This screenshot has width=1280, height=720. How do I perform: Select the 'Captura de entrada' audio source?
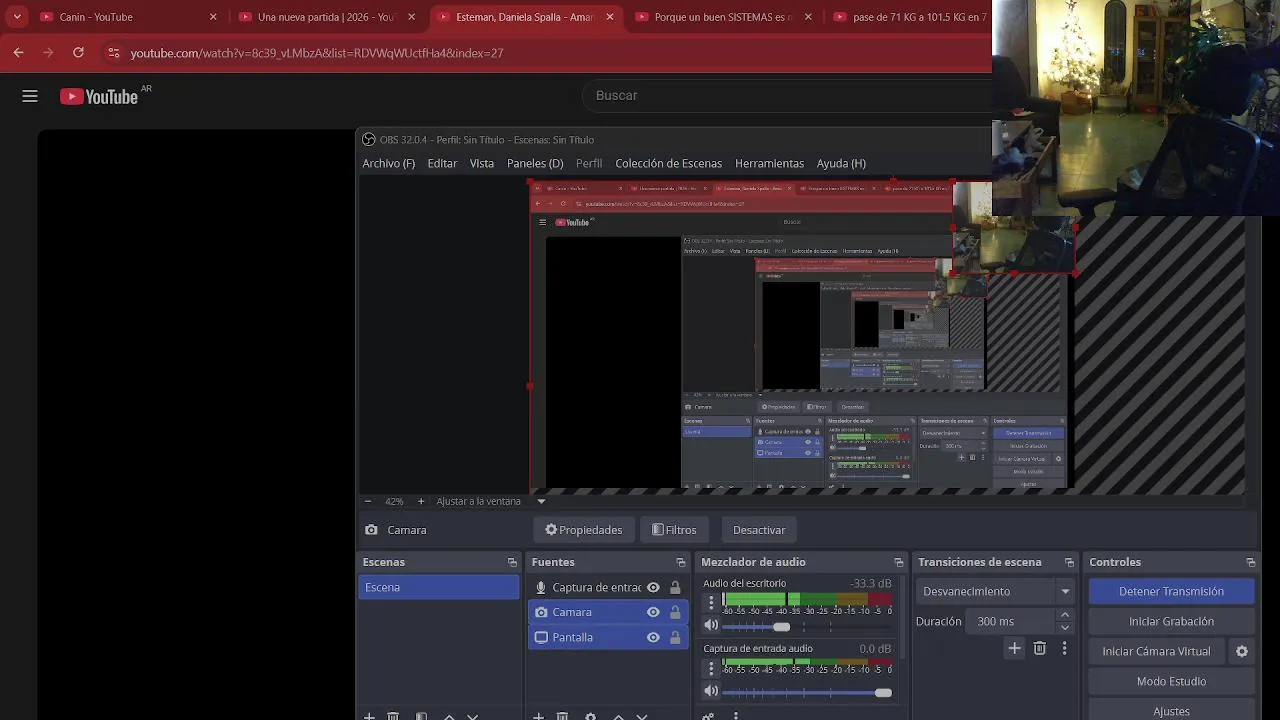608,587
